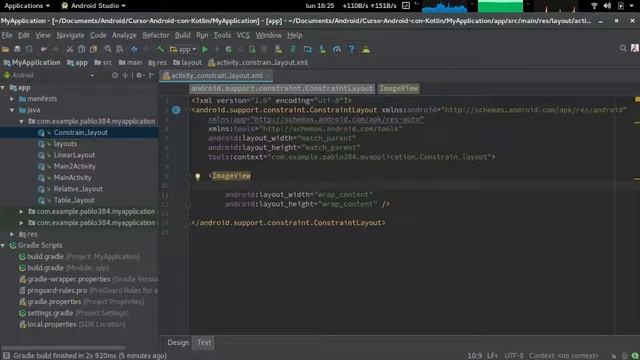640x360 pixels.
Task: Open the VCS menu
Action: pos(243,36)
